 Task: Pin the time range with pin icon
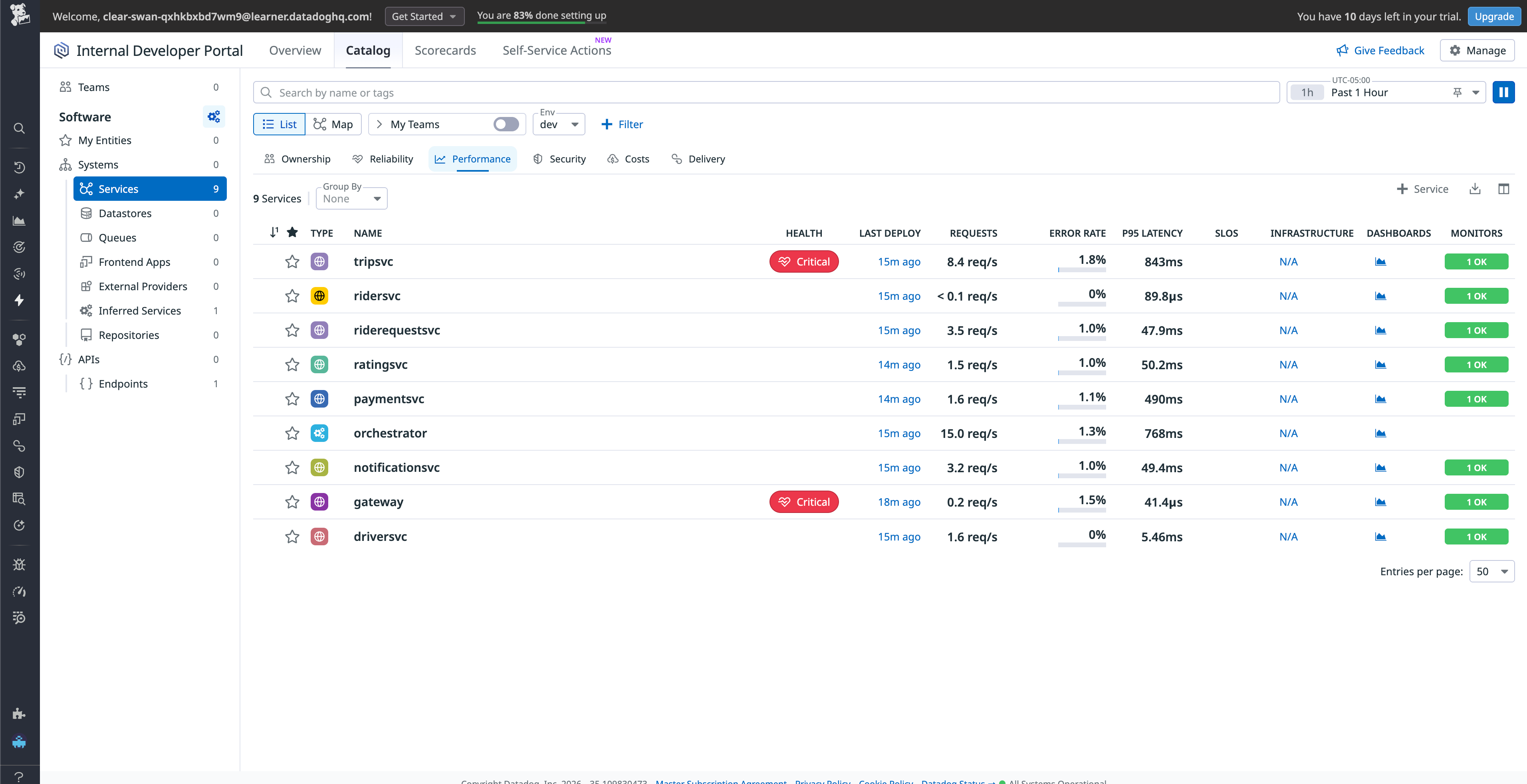pyautogui.click(x=1457, y=93)
